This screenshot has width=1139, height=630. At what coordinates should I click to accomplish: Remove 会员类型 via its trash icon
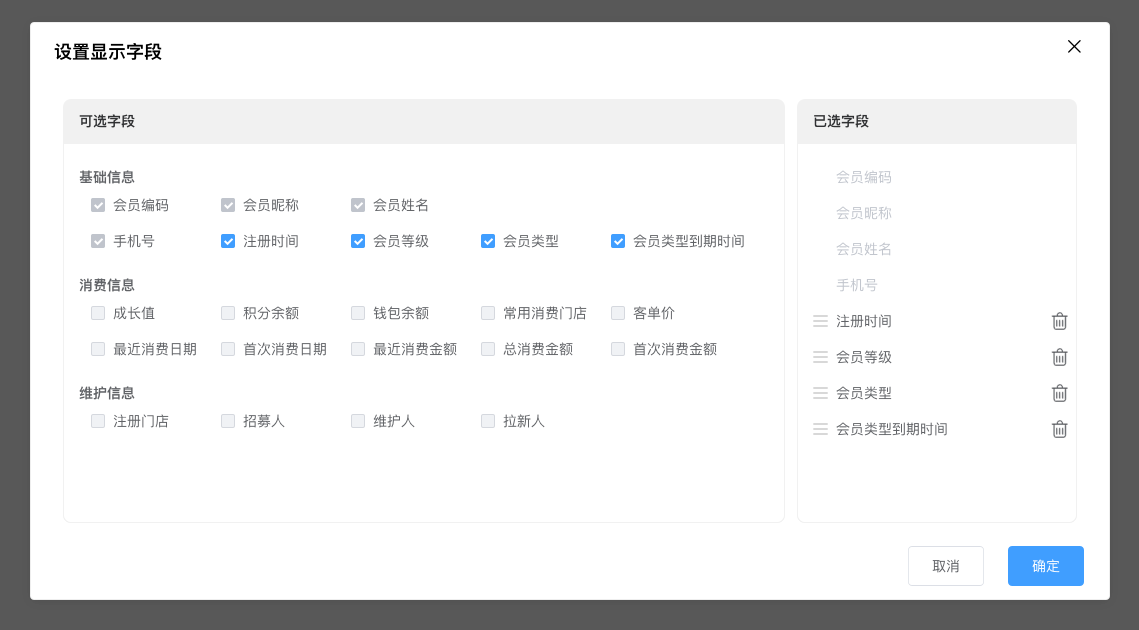(1059, 393)
